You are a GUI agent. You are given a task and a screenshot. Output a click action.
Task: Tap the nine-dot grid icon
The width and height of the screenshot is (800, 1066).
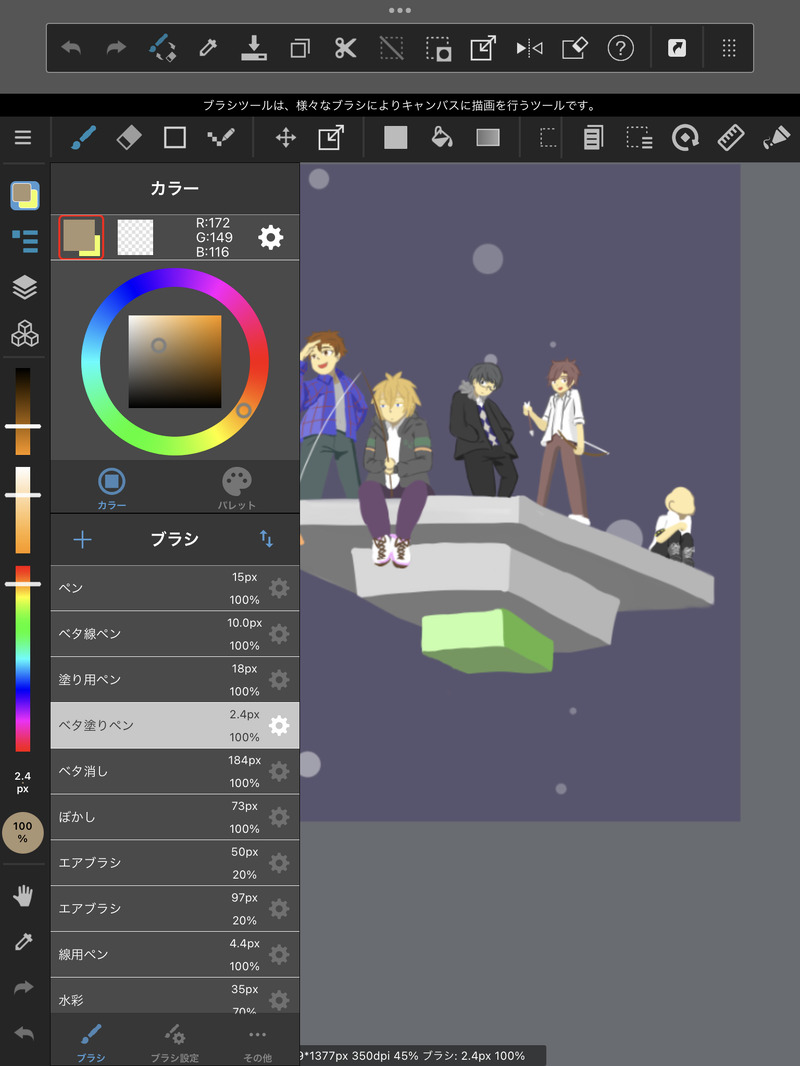(x=729, y=48)
